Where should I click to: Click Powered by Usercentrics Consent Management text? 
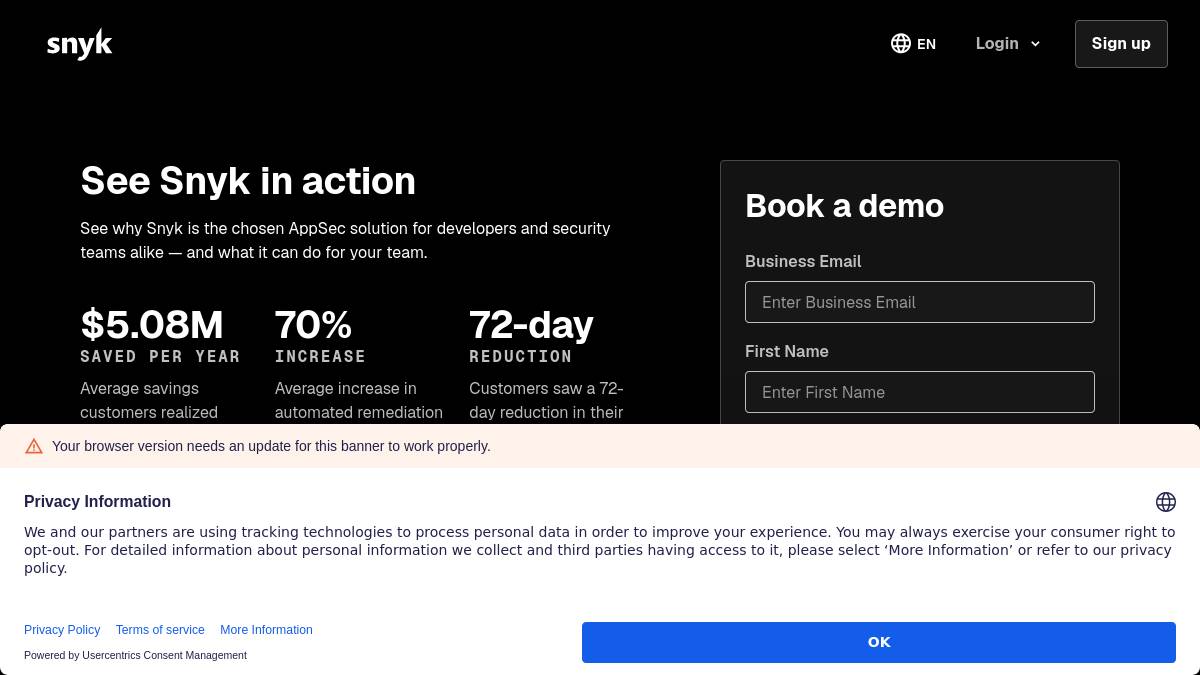pos(135,655)
